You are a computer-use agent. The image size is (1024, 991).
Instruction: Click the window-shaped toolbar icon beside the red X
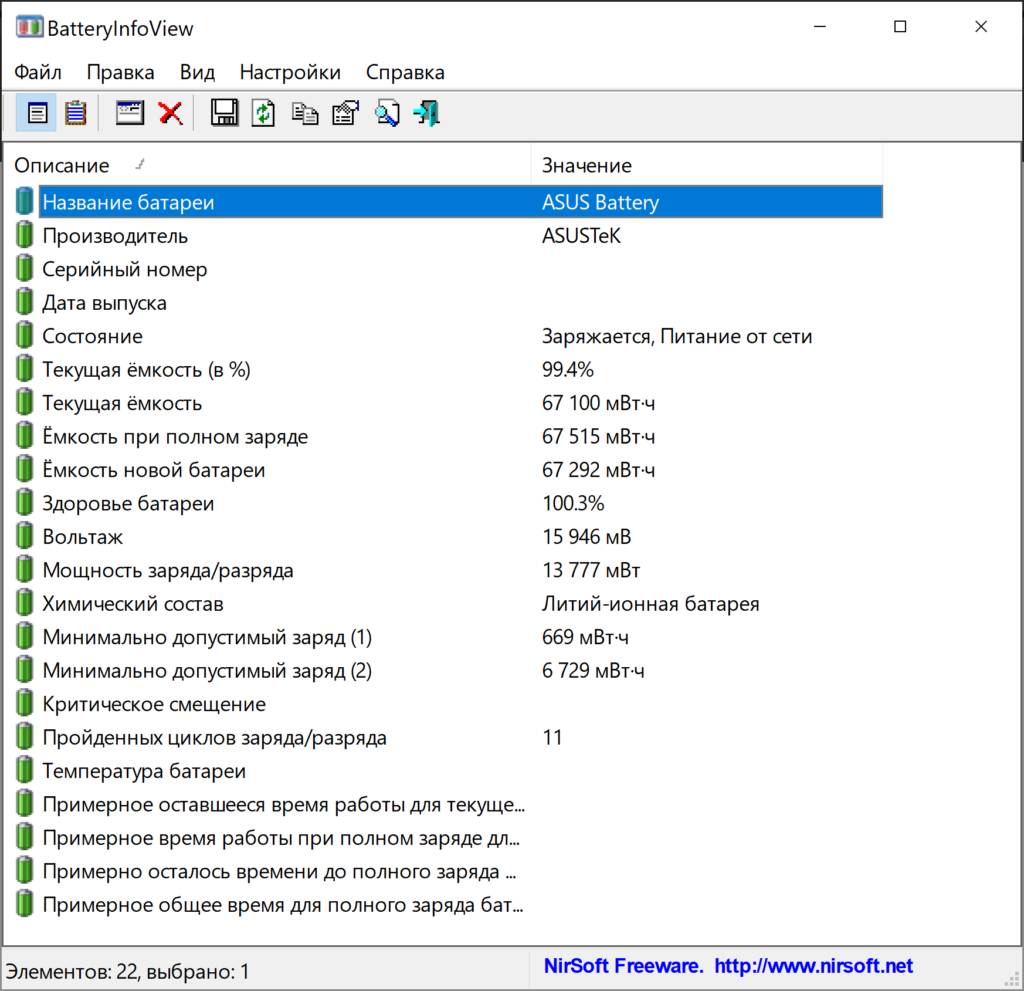pos(130,113)
